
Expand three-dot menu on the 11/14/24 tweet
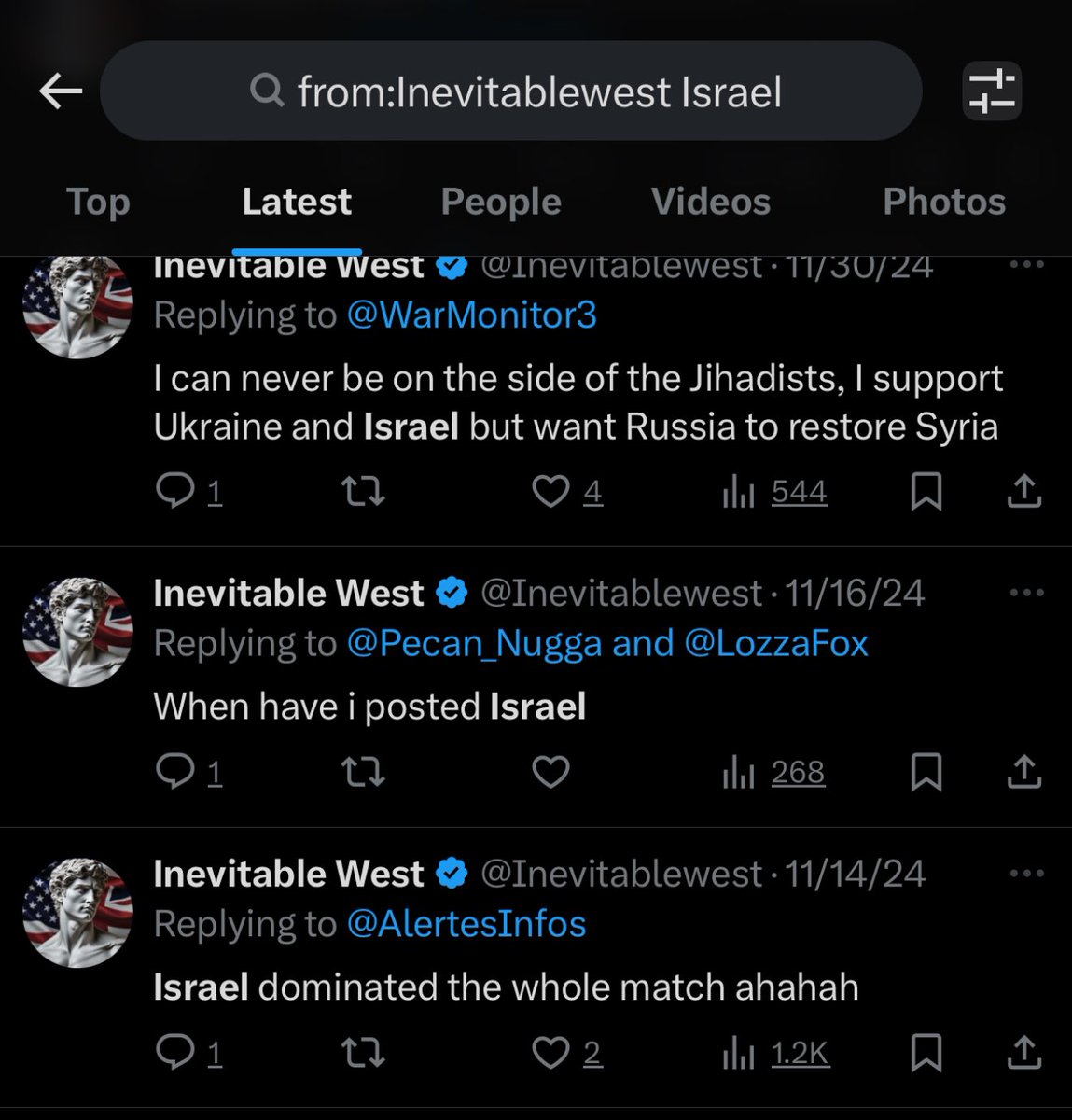pos(1027,874)
